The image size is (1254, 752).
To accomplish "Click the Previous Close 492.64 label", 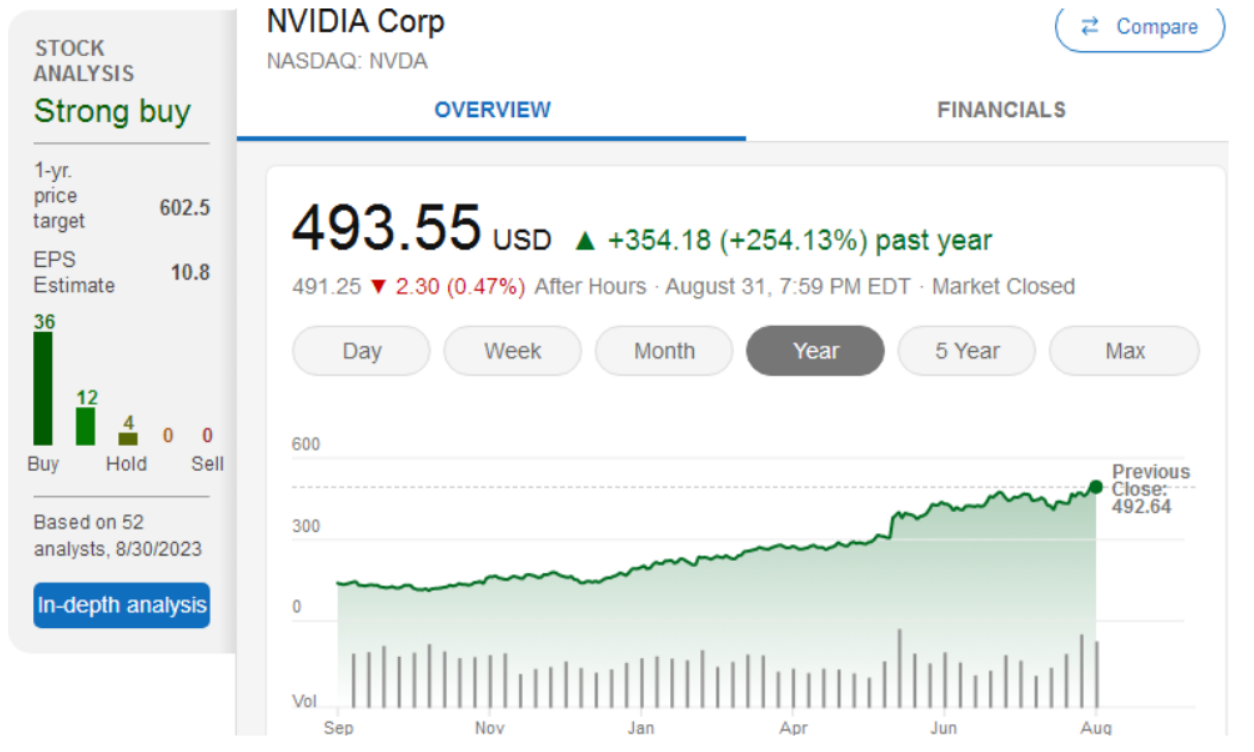I will pos(1151,489).
